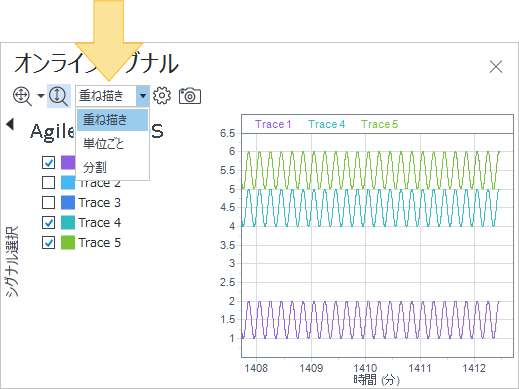Enable the Trace 2 checkbox
The width and height of the screenshot is (519, 389).
coord(49,182)
